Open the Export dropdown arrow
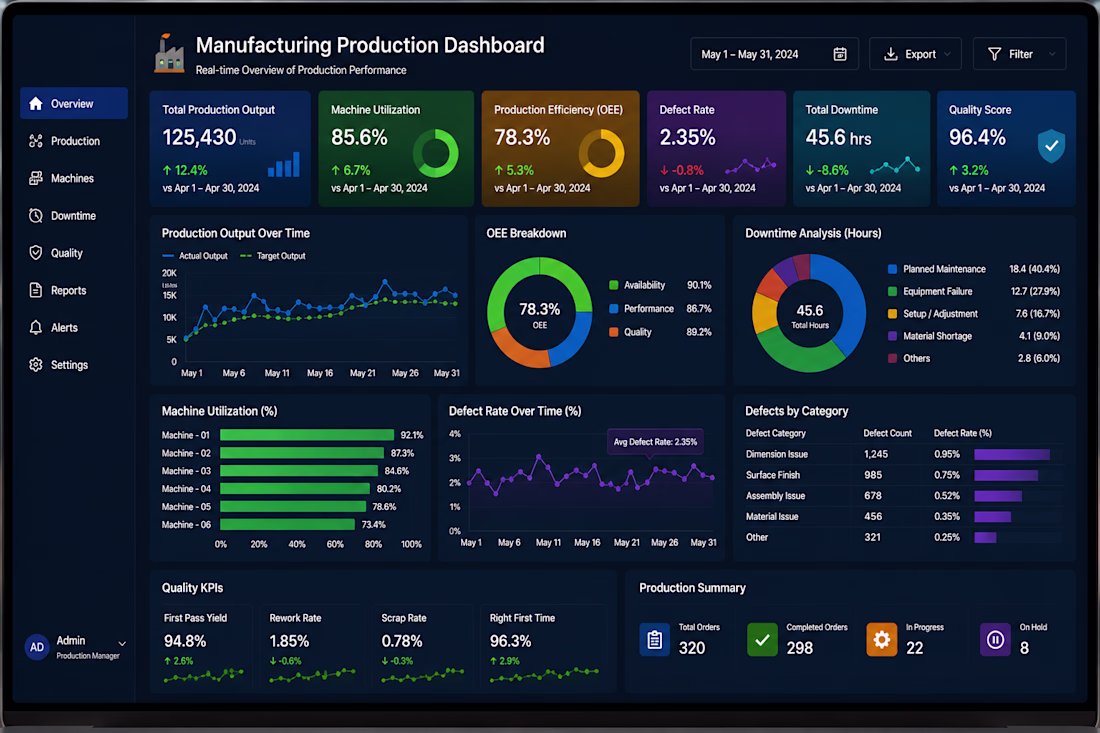This screenshot has height=733, width=1100. (948, 54)
